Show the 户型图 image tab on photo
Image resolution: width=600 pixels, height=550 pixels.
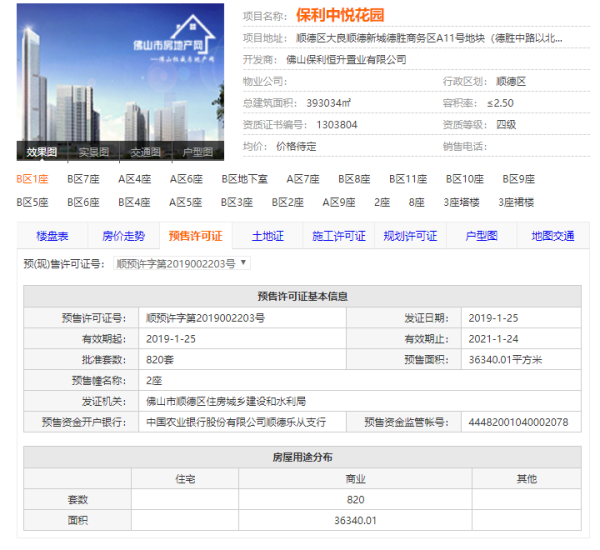(198, 152)
